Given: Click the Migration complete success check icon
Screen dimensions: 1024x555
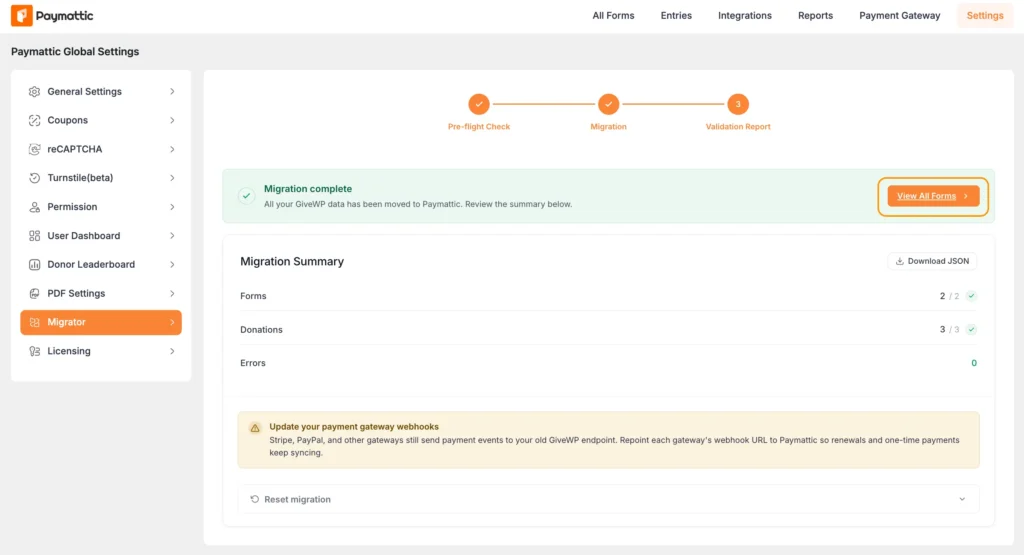Looking at the screenshot, I should pos(246,196).
